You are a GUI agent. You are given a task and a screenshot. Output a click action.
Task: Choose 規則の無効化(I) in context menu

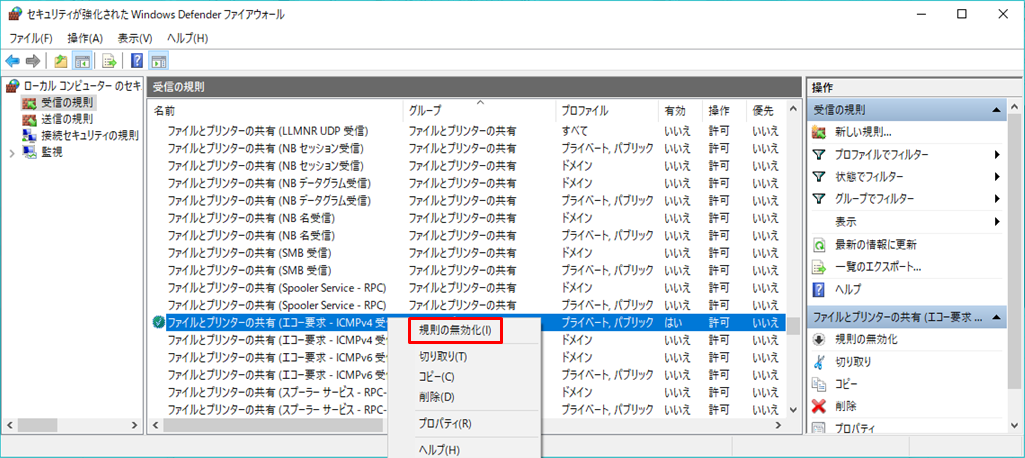(455, 330)
